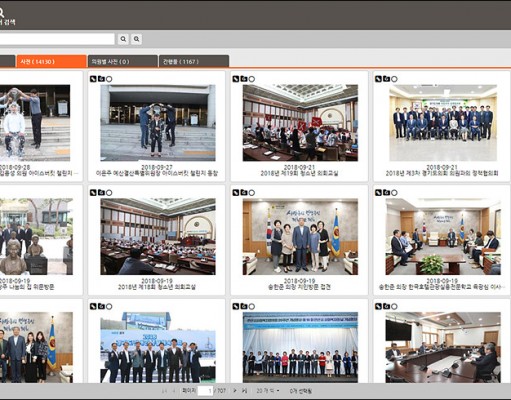
Task: Open the 제18회 청소년 의회교실 thumbnail
Action: coord(158,237)
